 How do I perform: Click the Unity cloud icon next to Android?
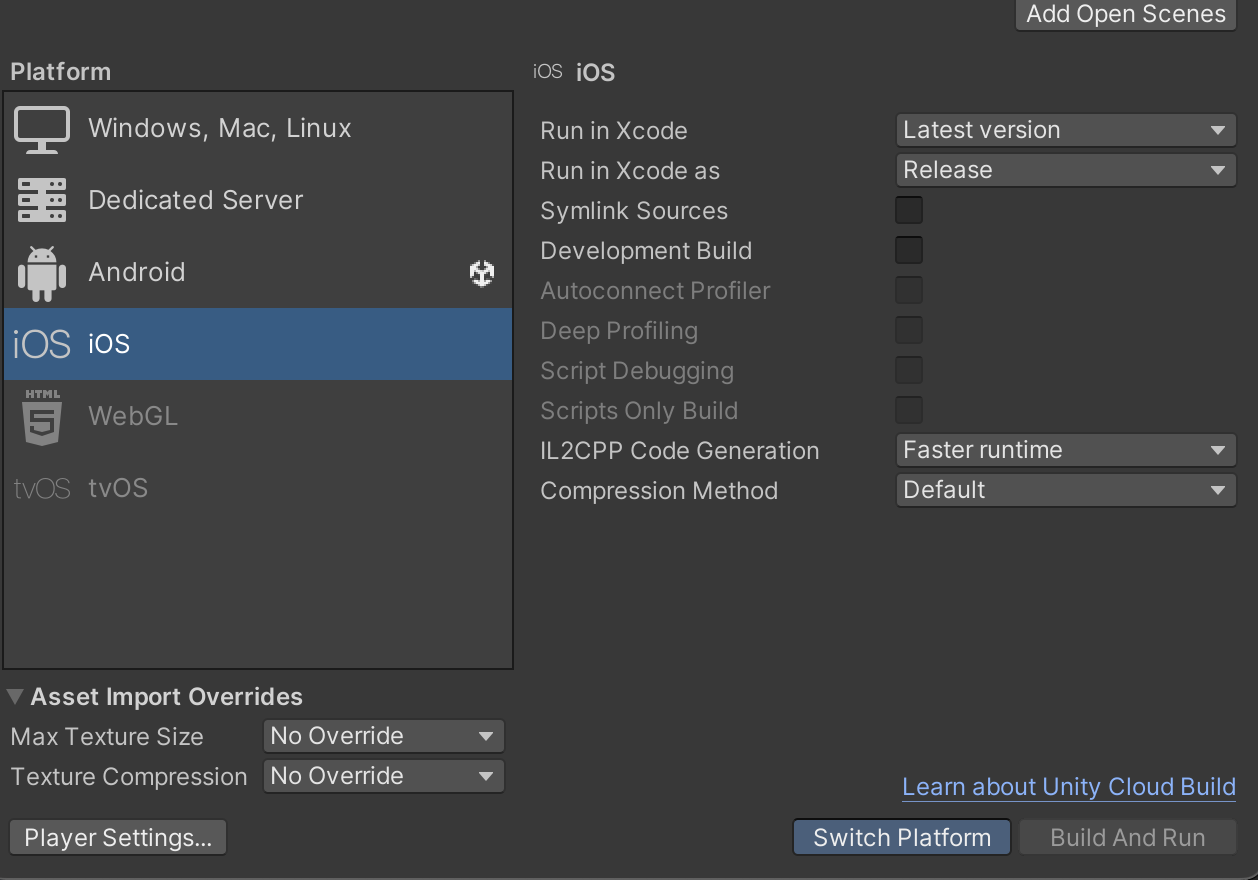[481, 273]
